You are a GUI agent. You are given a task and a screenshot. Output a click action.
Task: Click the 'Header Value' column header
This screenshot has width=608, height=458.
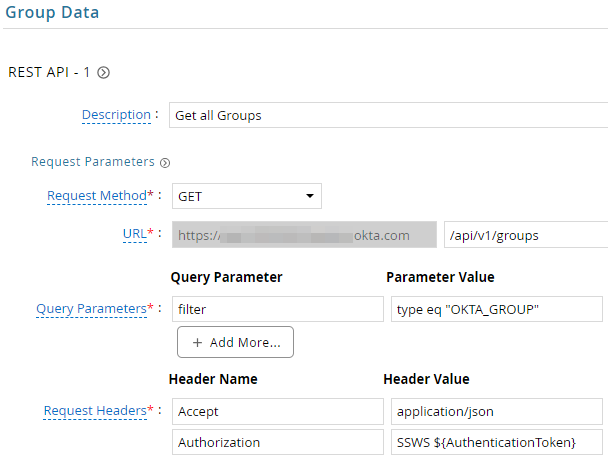[x=426, y=379]
